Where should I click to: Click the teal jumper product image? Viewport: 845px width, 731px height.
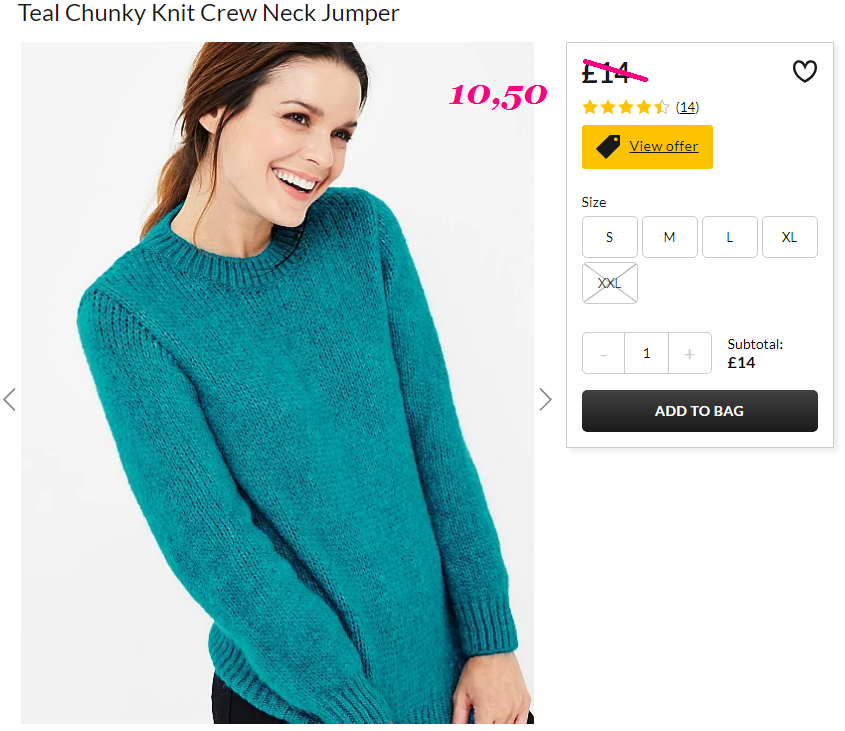tap(277, 383)
